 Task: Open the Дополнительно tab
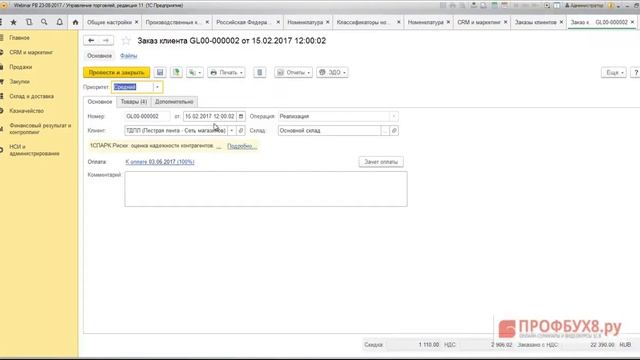[174, 102]
